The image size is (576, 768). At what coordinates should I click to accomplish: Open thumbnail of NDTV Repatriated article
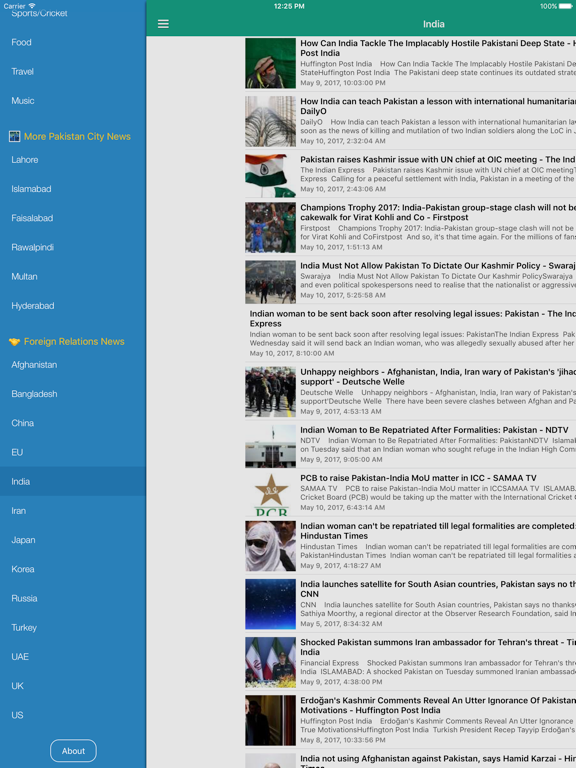point(270,446)
